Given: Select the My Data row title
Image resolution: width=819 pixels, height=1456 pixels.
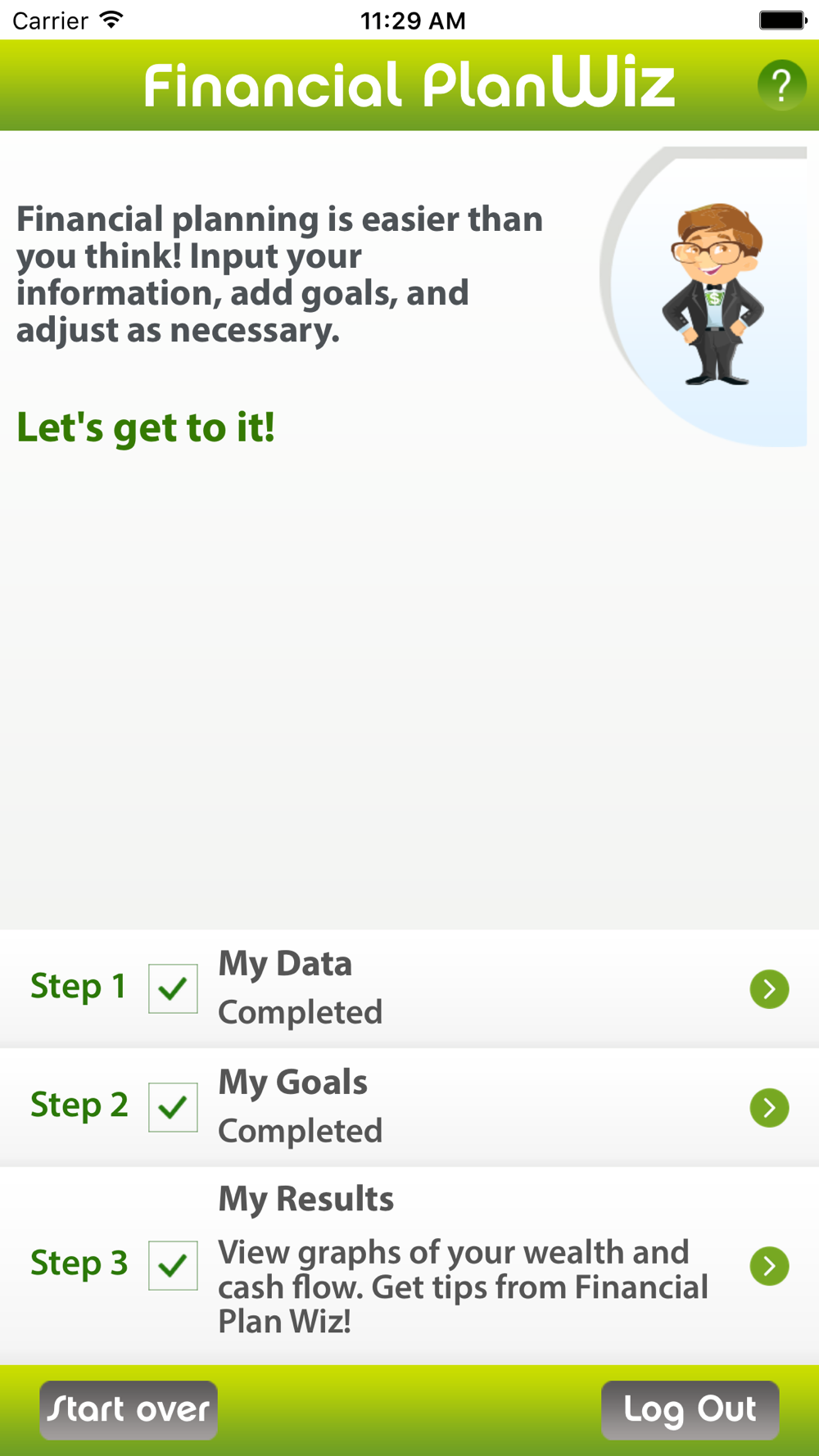Looking at the screenshot, I should (x=285, y=964).
